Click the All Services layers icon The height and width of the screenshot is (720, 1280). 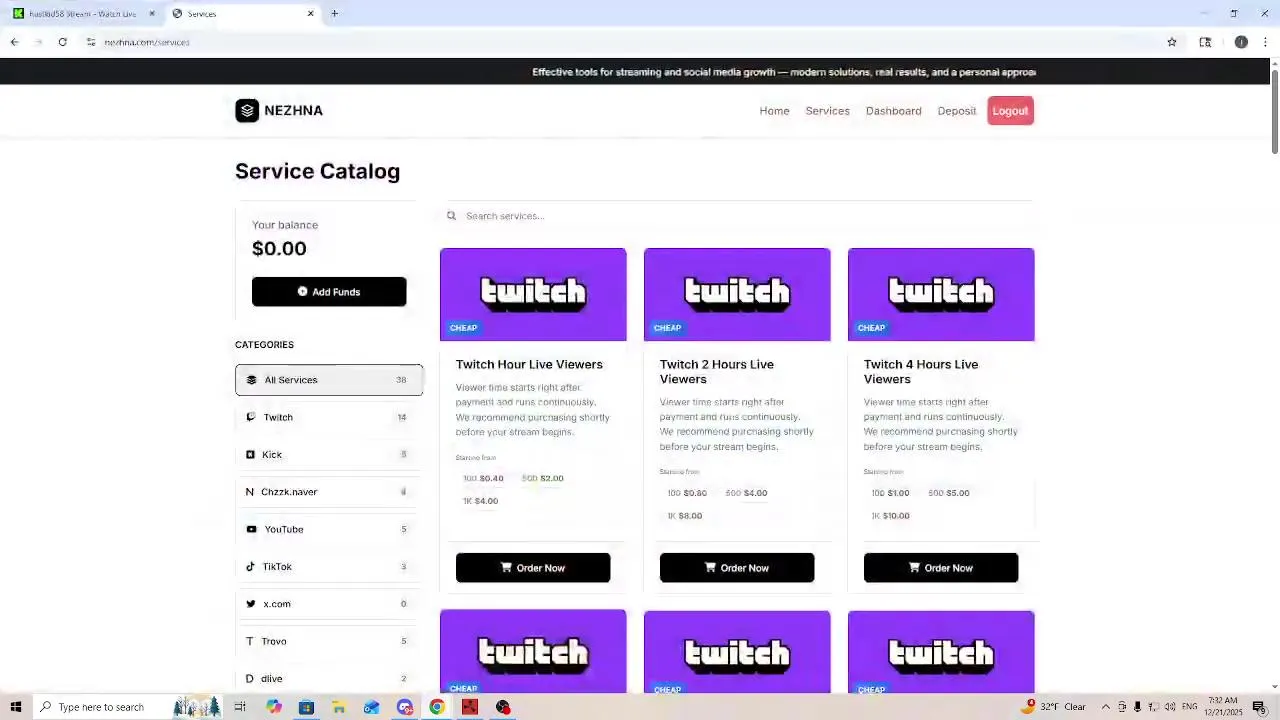coord(251,380)
